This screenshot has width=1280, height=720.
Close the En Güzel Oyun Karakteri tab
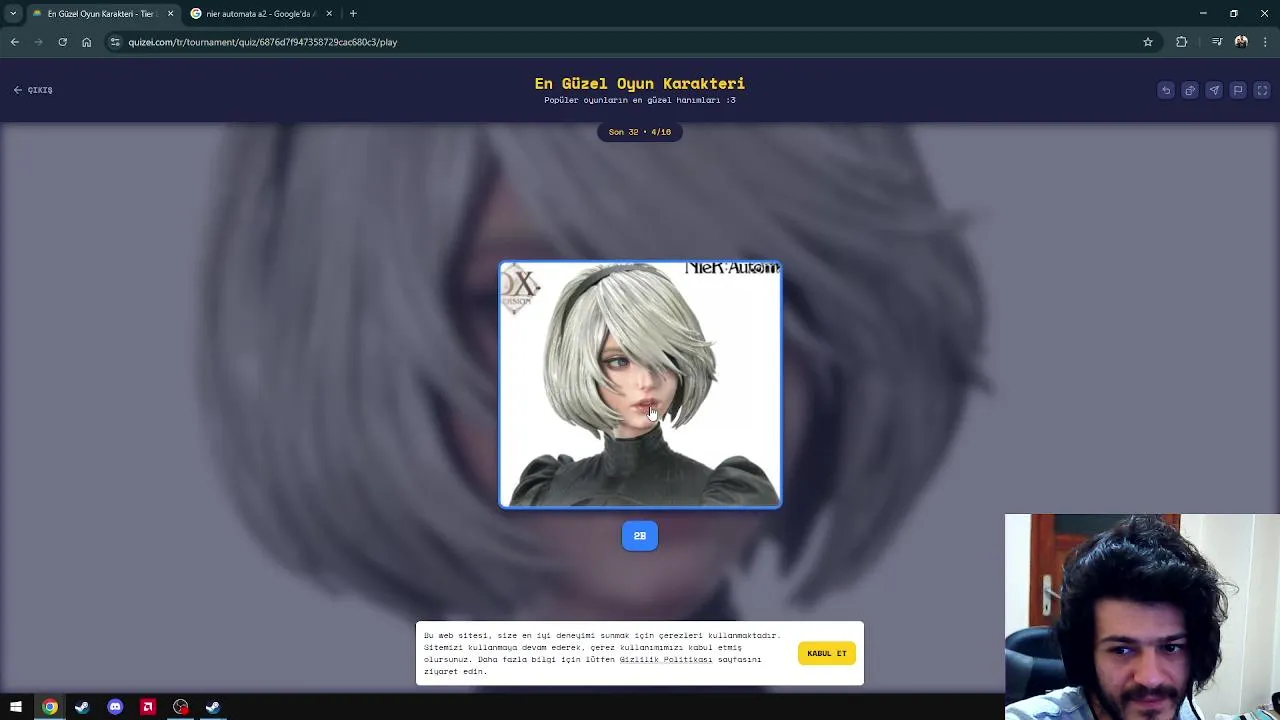170,14
